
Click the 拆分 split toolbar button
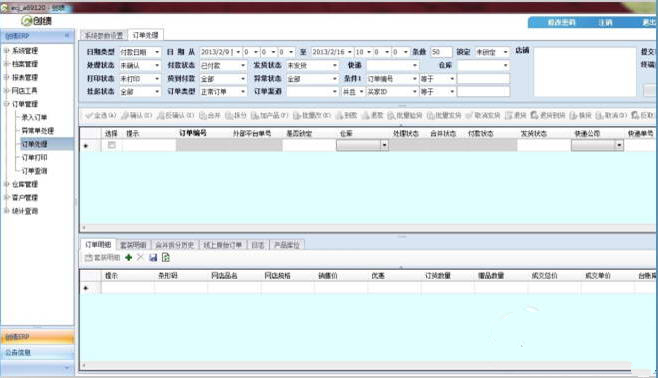pos(236,115)
